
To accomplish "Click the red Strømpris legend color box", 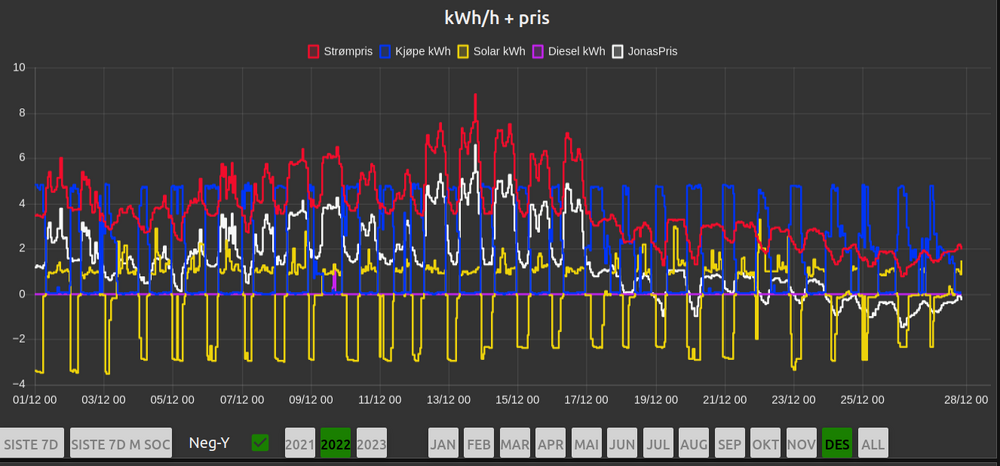I will pyautogui.click(x=314, y=51).
